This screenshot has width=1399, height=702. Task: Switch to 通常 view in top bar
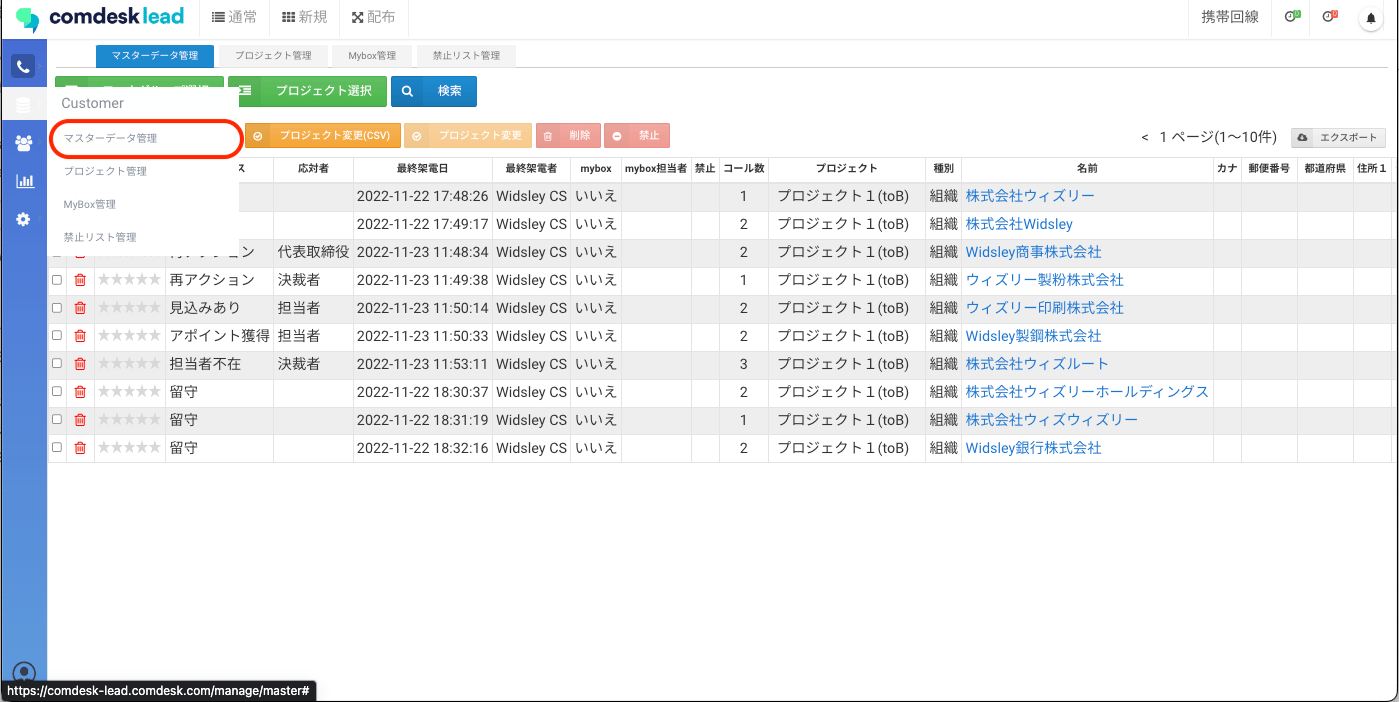[235, 17]
